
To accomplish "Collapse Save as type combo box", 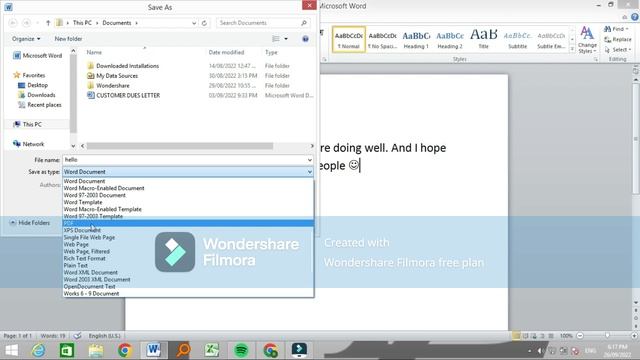I will click(309, 172).
